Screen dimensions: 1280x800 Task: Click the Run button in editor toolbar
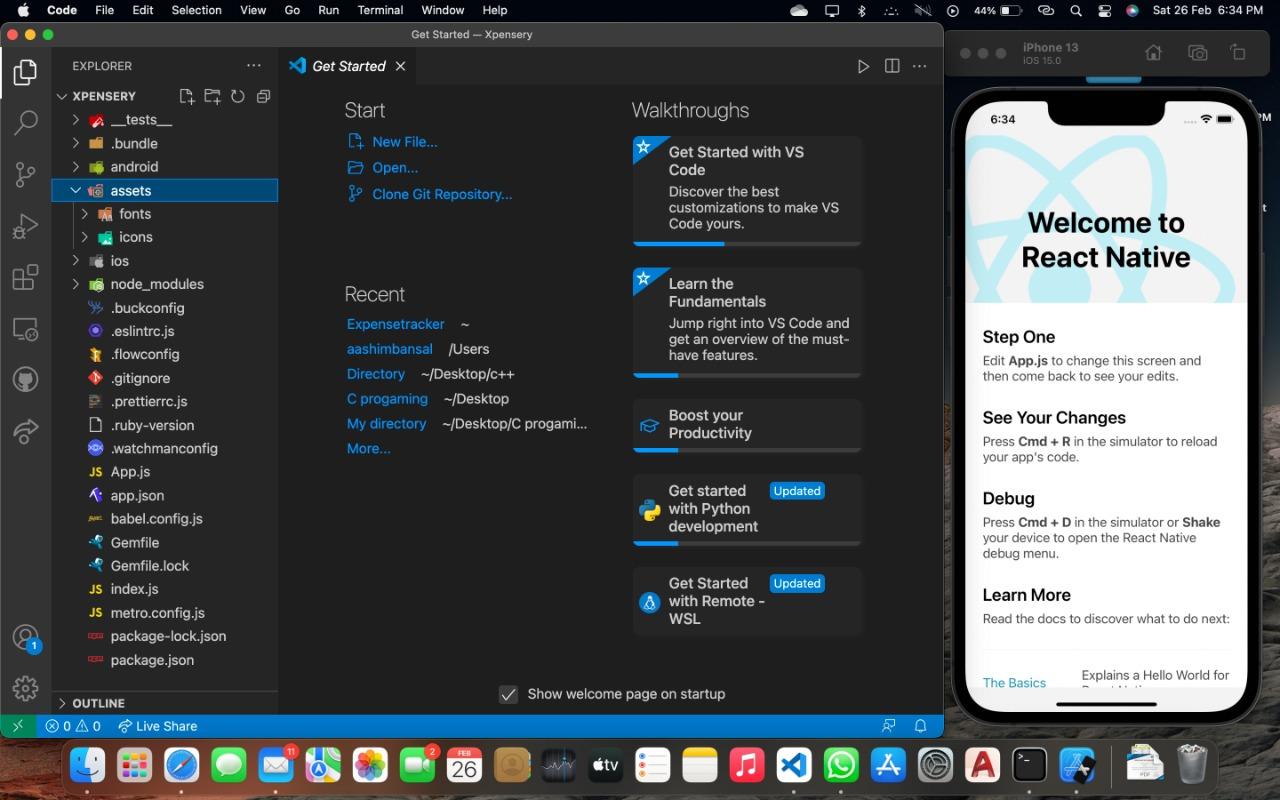click(863, 66)
